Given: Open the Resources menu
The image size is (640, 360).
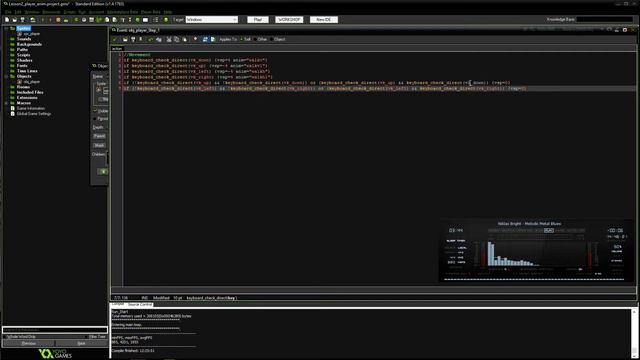Looking at the screenshot, I should (51, 12).
